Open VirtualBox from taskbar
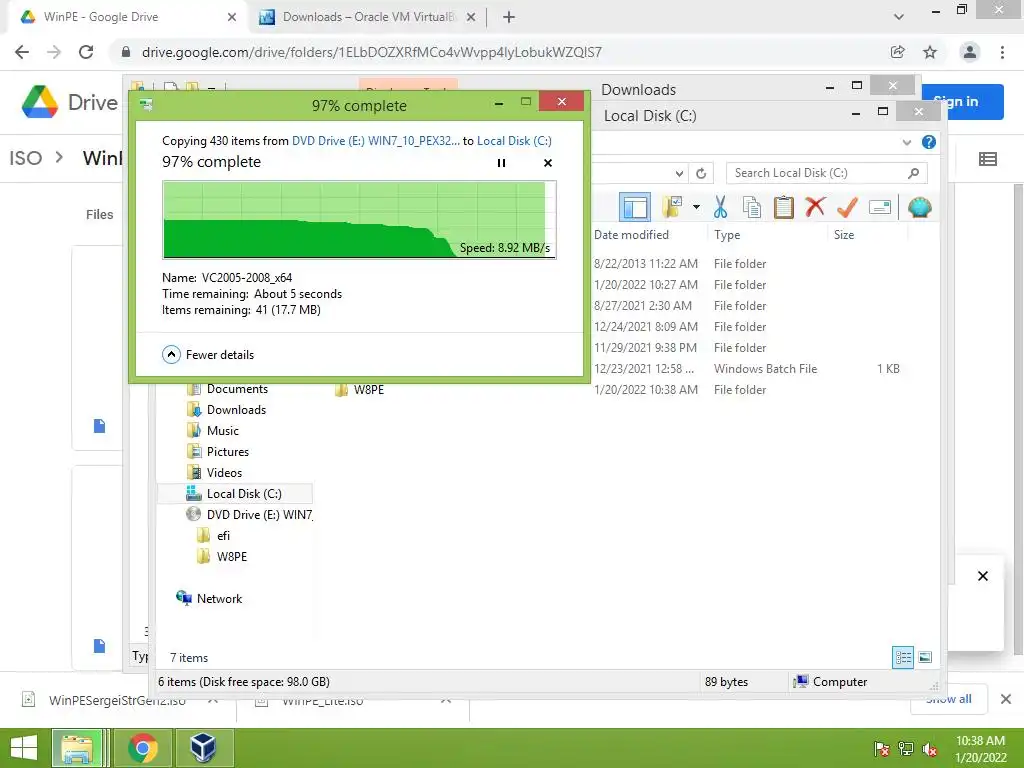 [203, 748]
